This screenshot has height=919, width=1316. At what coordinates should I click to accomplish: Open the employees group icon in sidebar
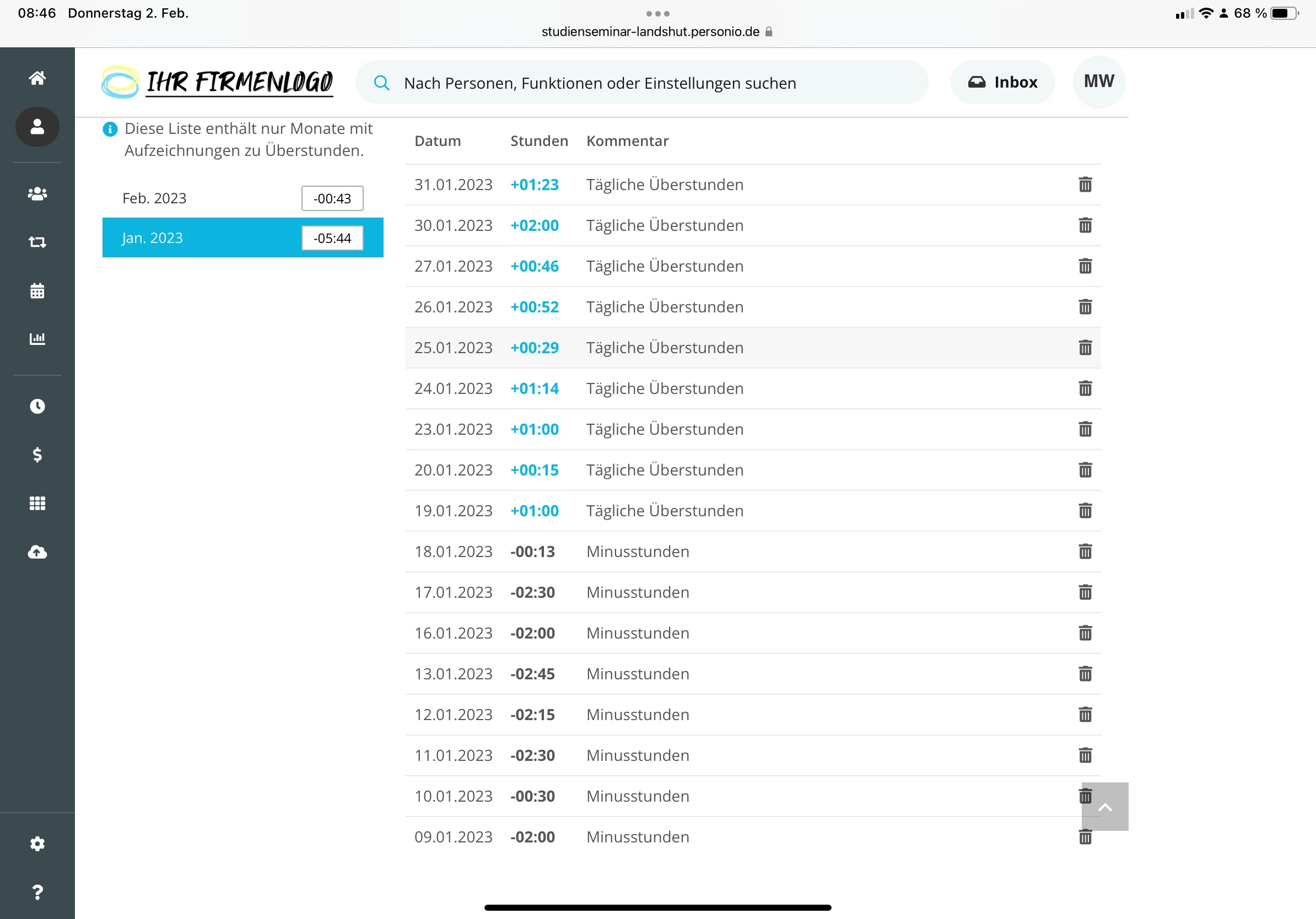(37, 193)
